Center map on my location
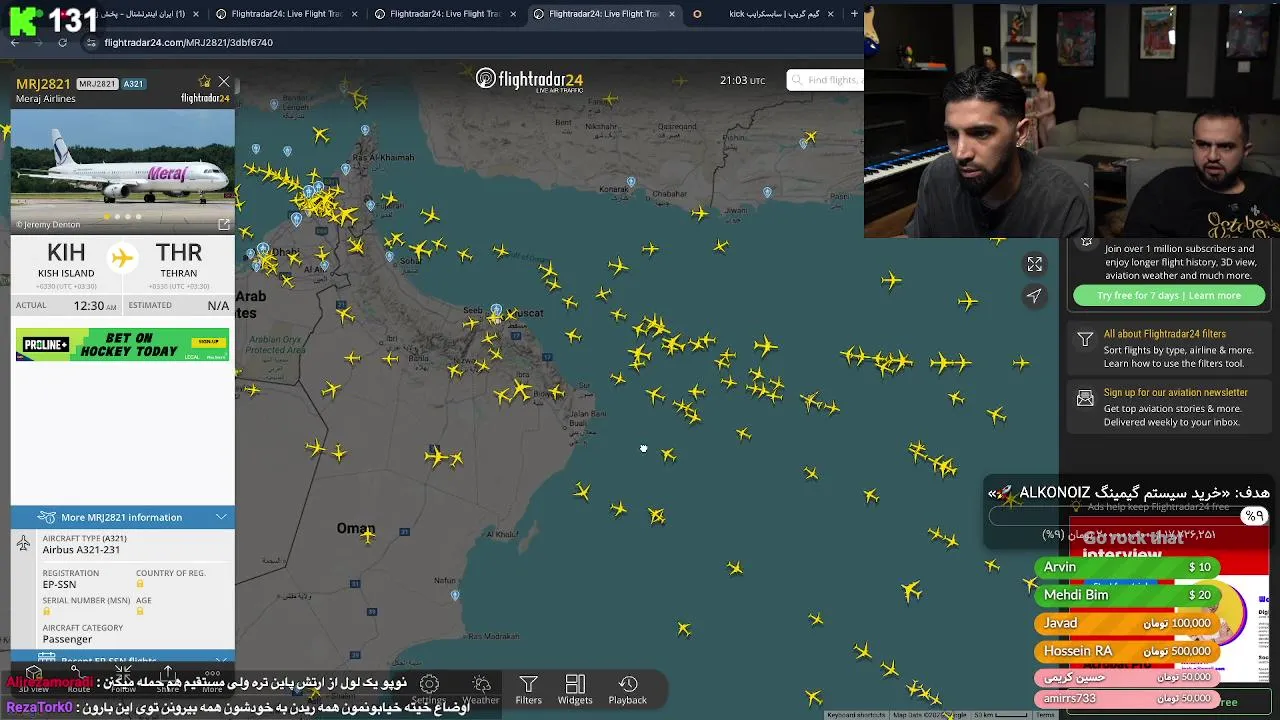The height and width of the screenshot is (720, 1280). click(1034, 295)
